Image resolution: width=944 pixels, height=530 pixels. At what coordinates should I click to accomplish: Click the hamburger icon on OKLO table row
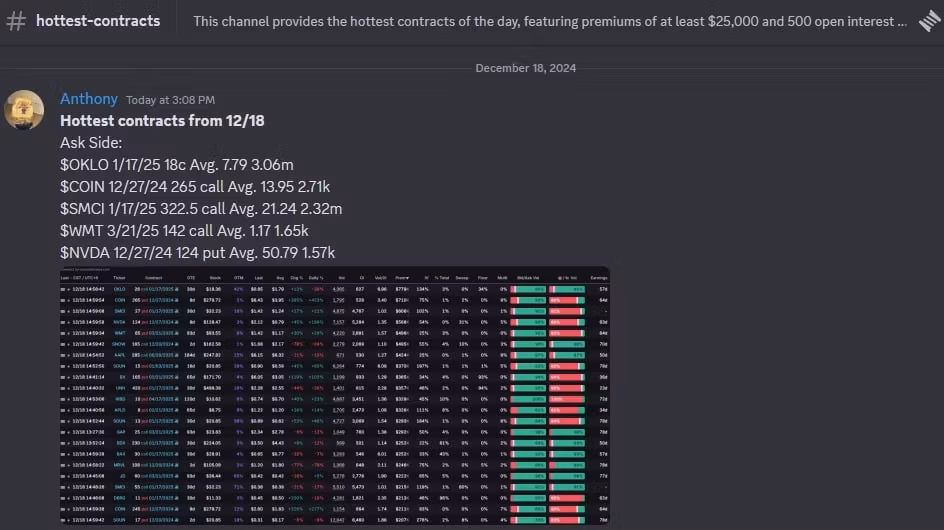[x=63, y=289]
